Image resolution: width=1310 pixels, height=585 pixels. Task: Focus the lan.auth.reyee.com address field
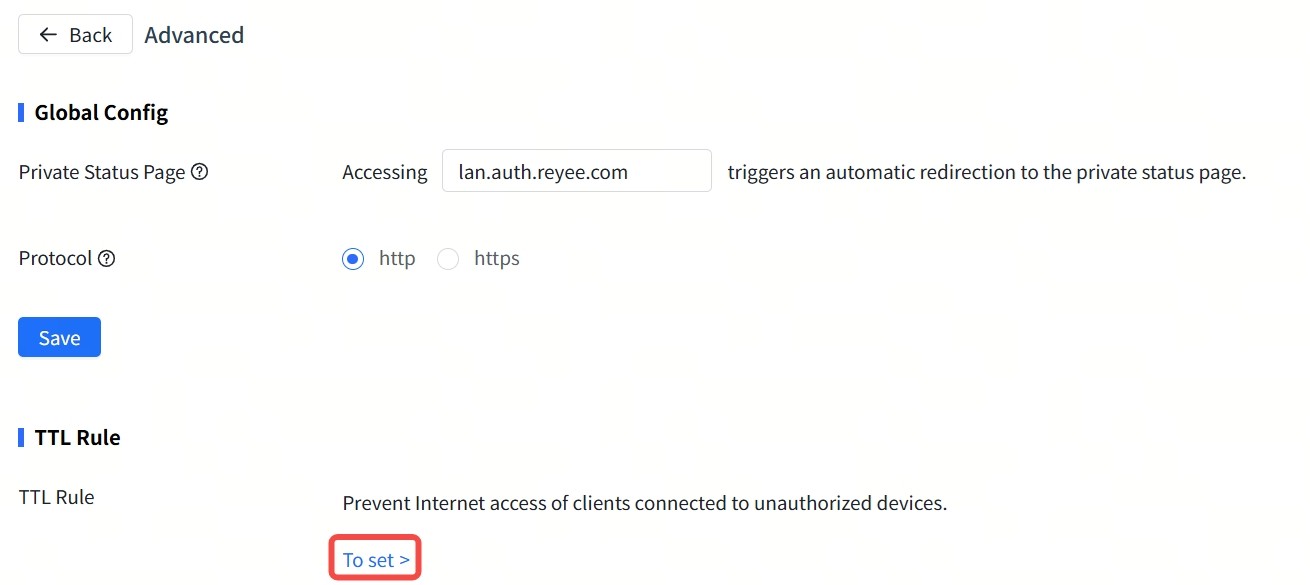tap(576, 171)
